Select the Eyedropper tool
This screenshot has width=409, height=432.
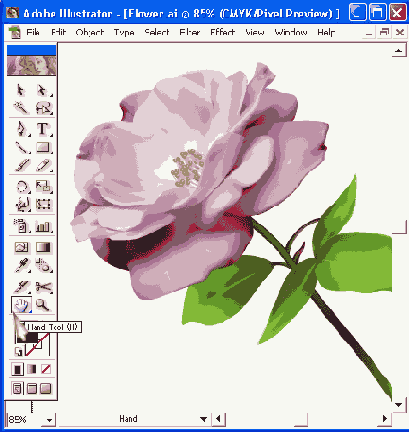click(x=22, y=266)
